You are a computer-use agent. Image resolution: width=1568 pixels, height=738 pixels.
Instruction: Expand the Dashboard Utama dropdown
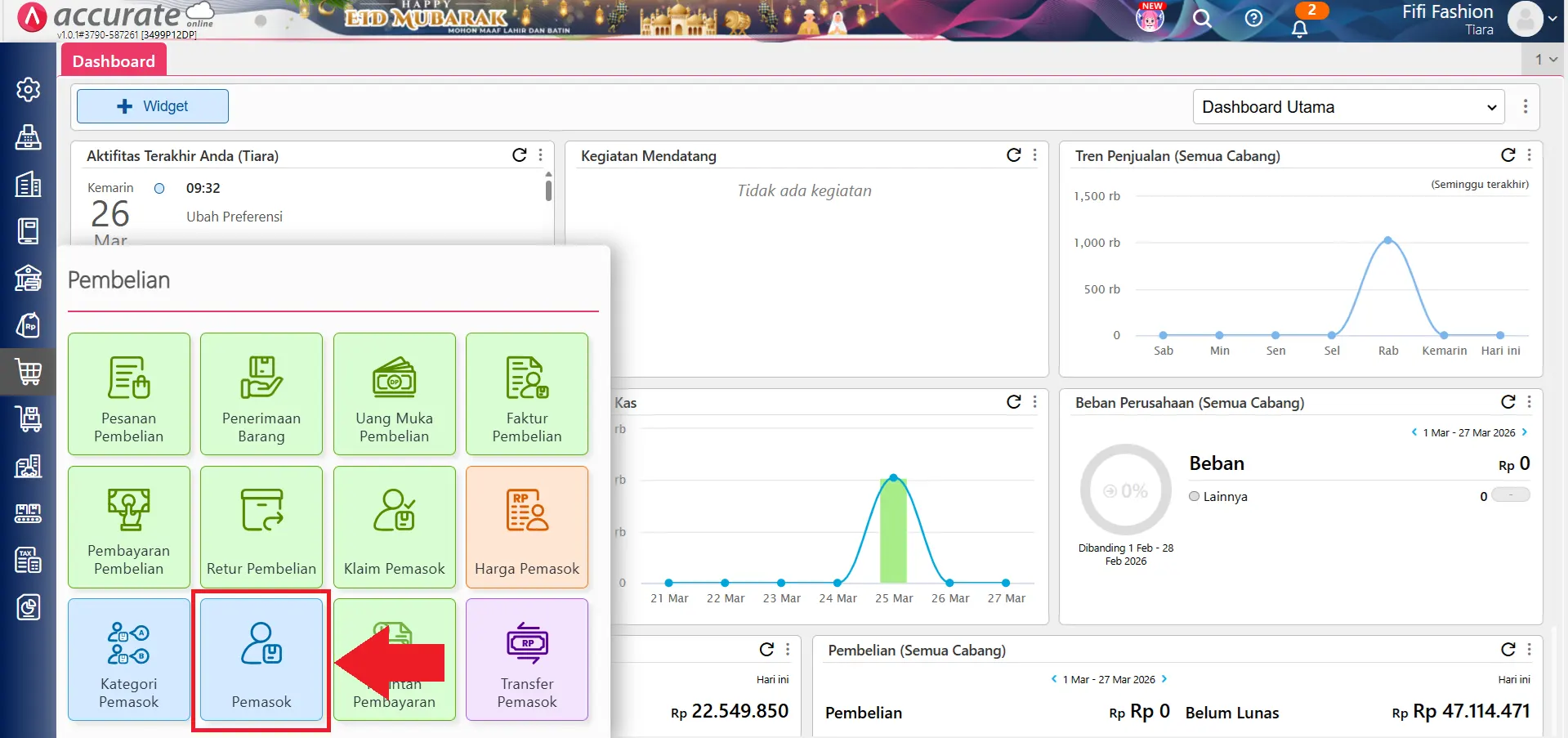pyautogui.click(x=1348, y=107)
